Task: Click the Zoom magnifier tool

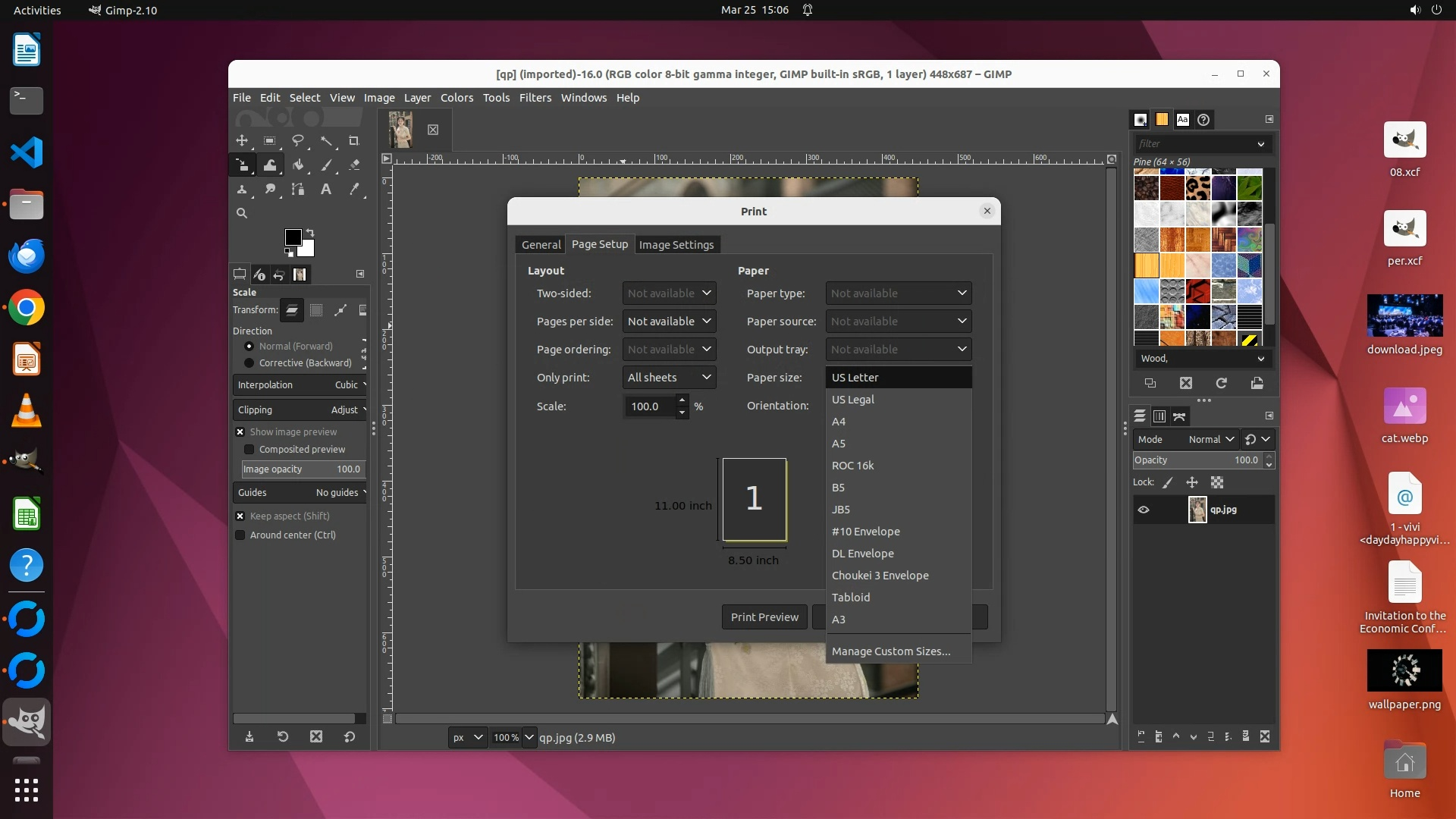Action: (242, 214)
